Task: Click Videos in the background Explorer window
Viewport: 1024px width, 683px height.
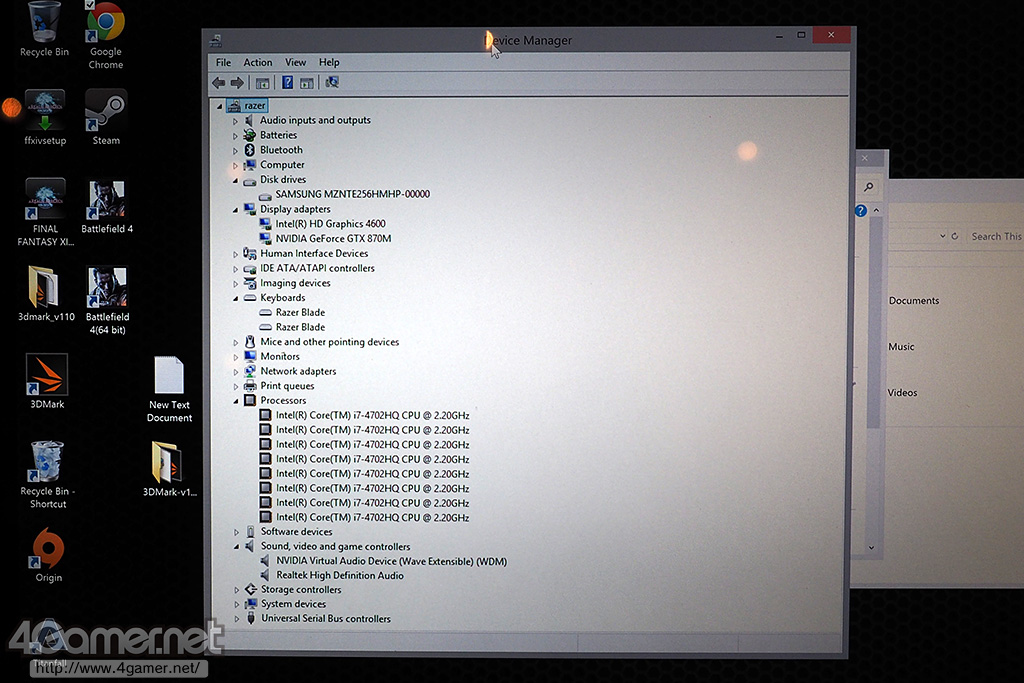Action: point(902,392)
